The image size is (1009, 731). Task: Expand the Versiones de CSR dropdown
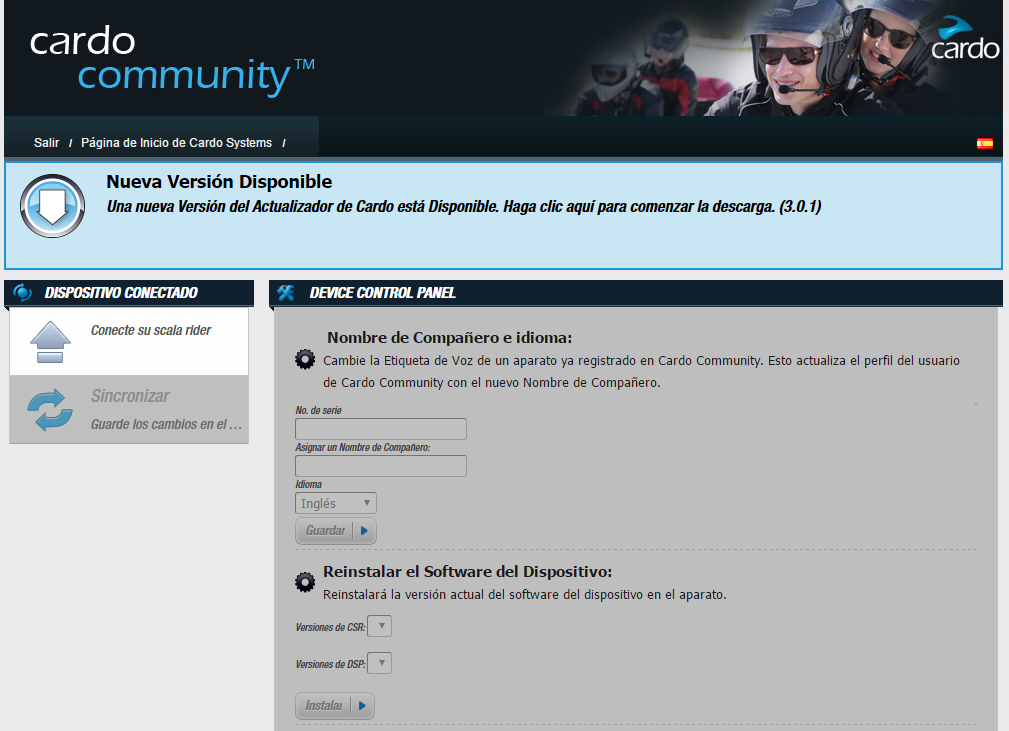pos(380,627)
